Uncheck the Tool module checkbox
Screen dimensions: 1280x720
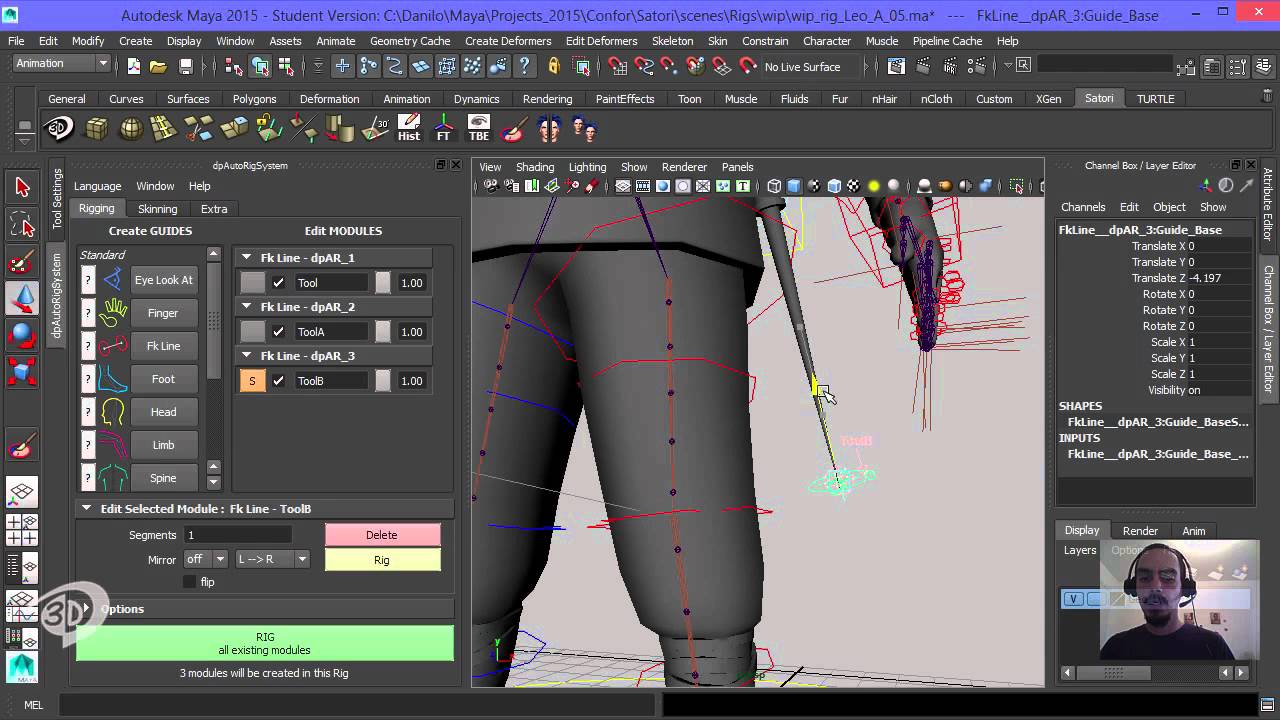click(278, 283)
